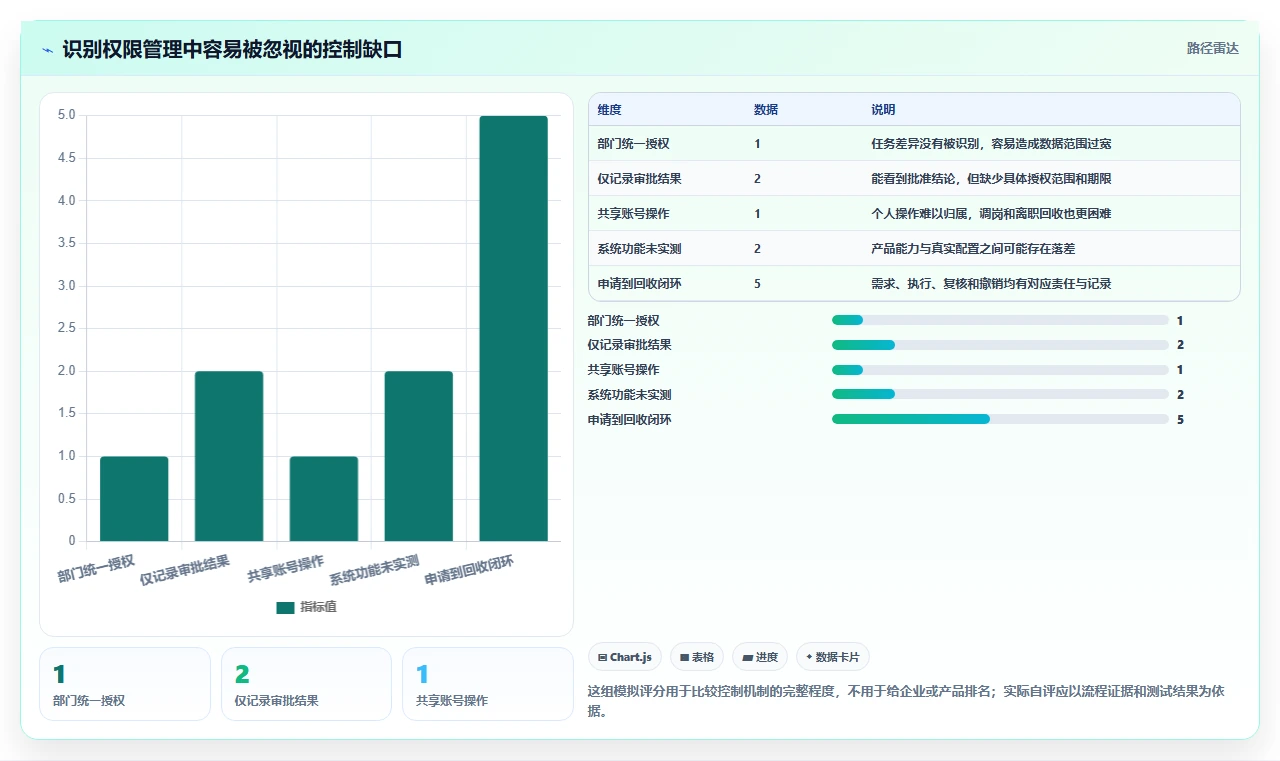Open the 仅记录审批结果 data card showing 2
The image size is (1280, 761).
(306, 684)
